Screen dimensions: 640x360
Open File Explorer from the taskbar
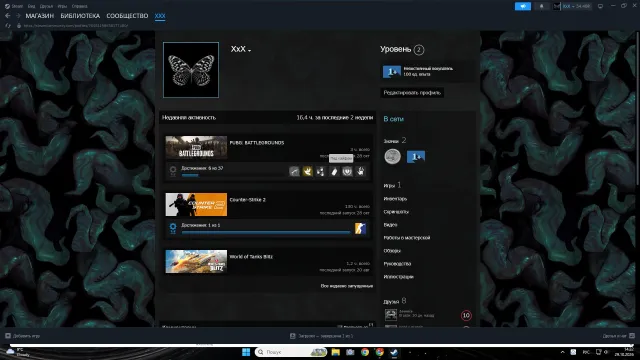[x=336, y=352]
